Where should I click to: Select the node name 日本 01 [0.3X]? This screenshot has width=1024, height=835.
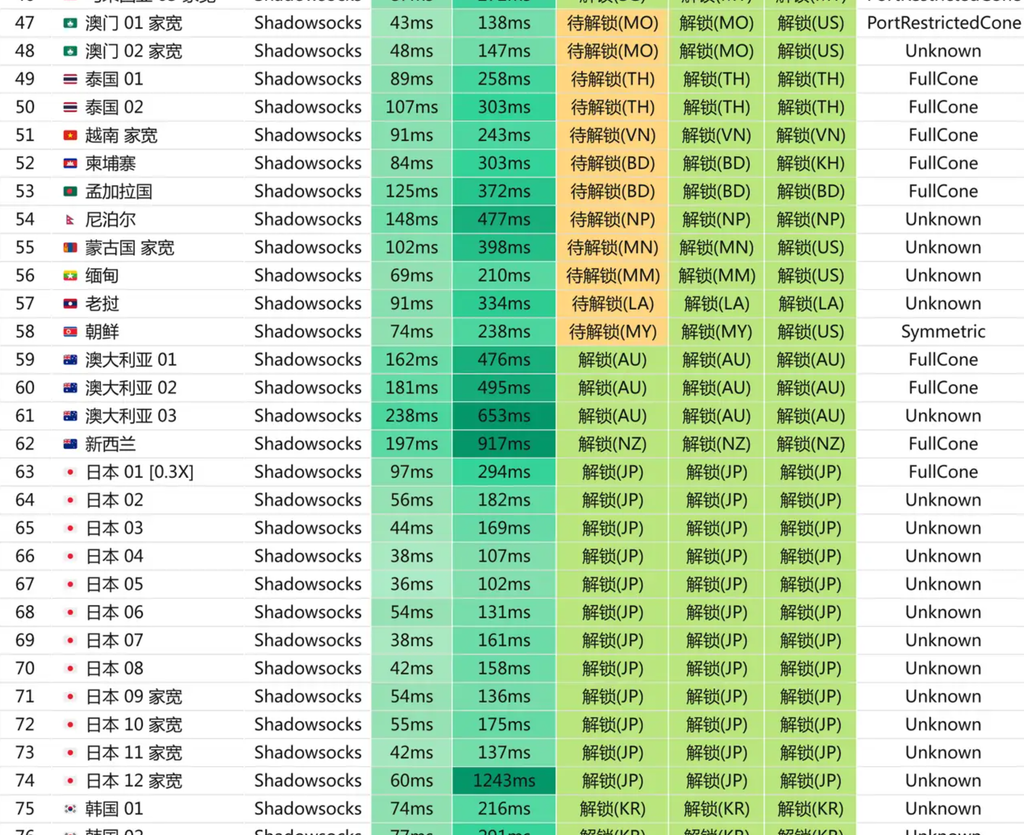click(x=140, y=472)
